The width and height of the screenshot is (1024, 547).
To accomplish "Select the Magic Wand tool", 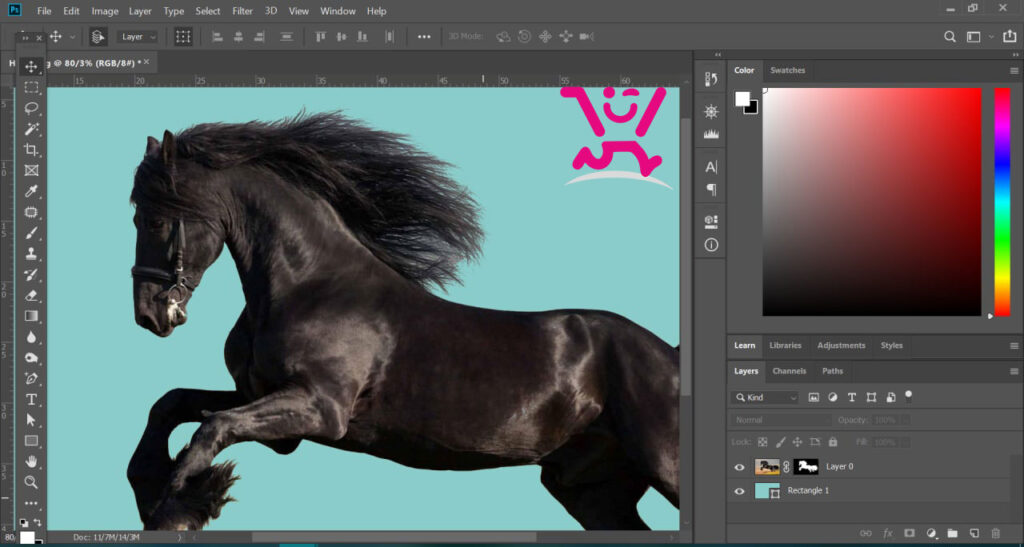I will 31,129.
